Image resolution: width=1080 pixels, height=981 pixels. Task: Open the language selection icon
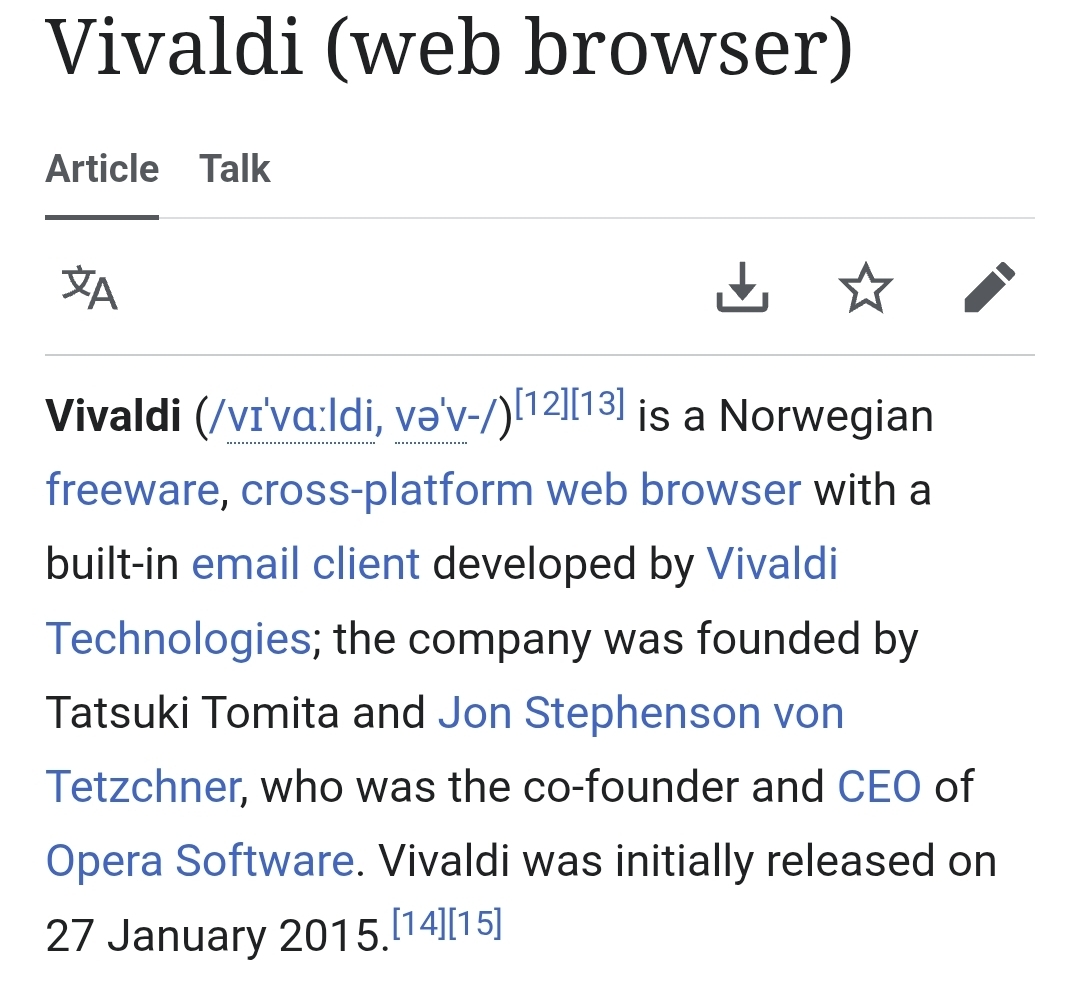click(90, 288)
